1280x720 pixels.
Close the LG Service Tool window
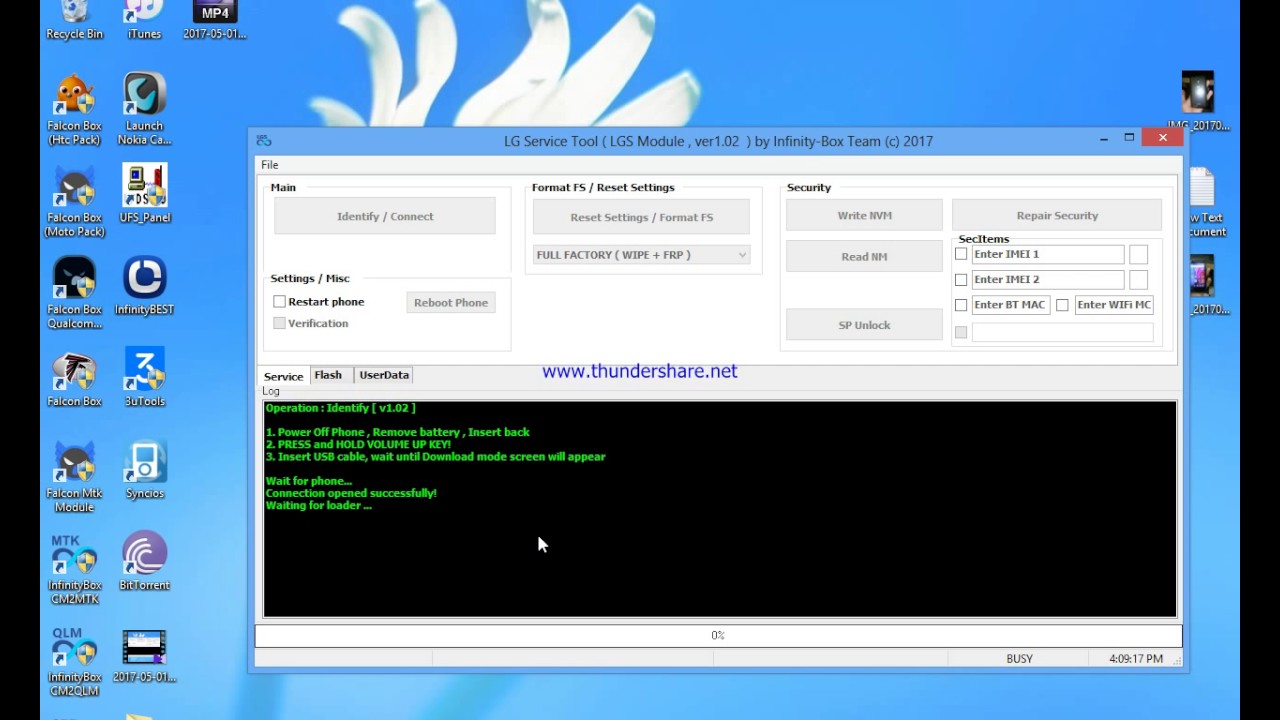tap(1162, 138)
